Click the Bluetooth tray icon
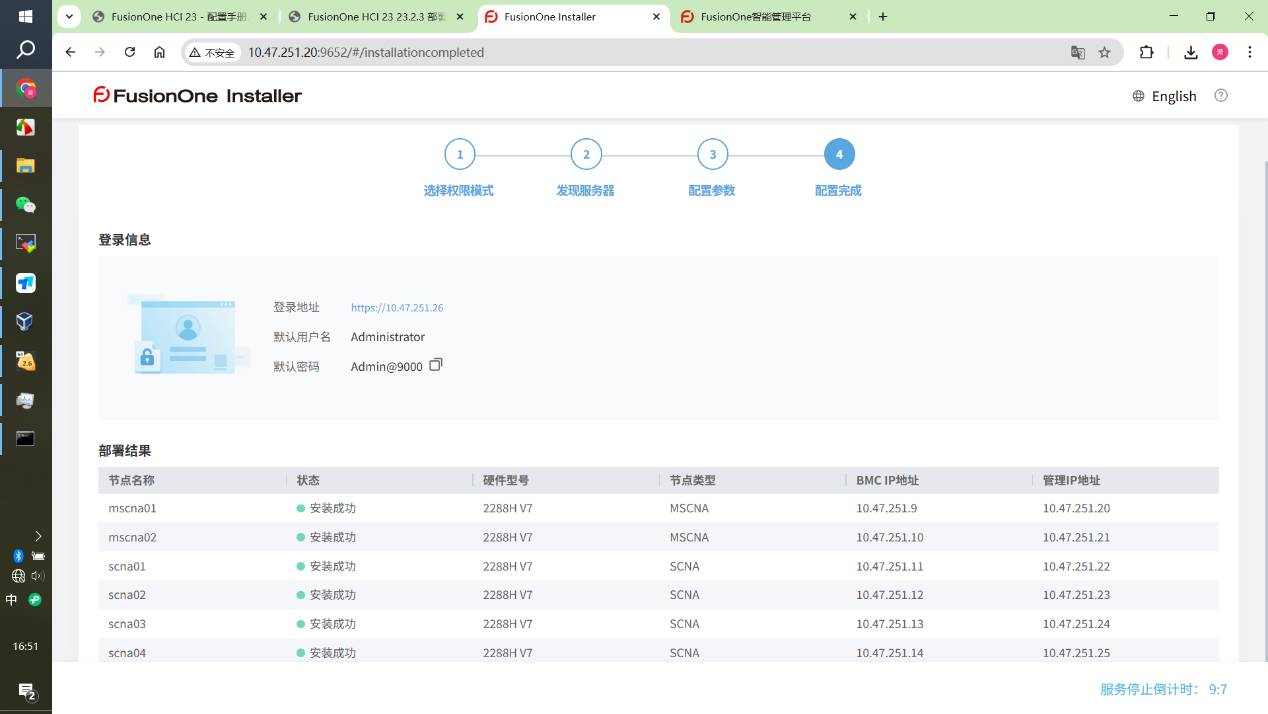The height and width of the screenshot is (714, 1268). coord(18,556)
